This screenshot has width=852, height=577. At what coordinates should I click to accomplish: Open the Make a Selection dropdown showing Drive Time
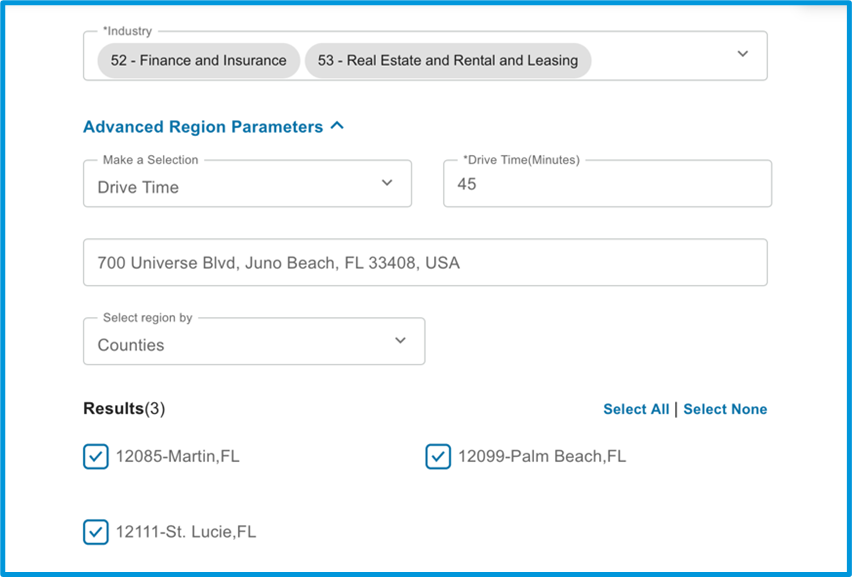[x=247, y=184]
